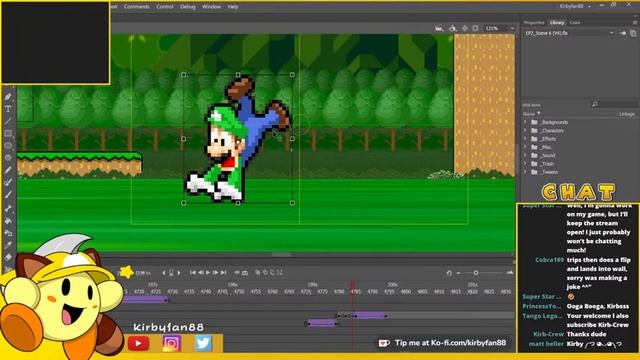Sort library by Name column header
The height and width of the screenshot is (360, 640).
click(x=532, y=113)
